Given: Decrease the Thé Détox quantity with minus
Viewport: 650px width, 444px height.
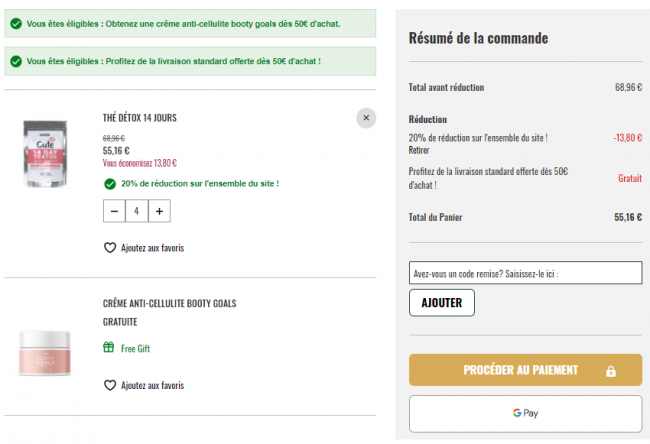Looking at the screenshot, I should [x=114, y=211].
